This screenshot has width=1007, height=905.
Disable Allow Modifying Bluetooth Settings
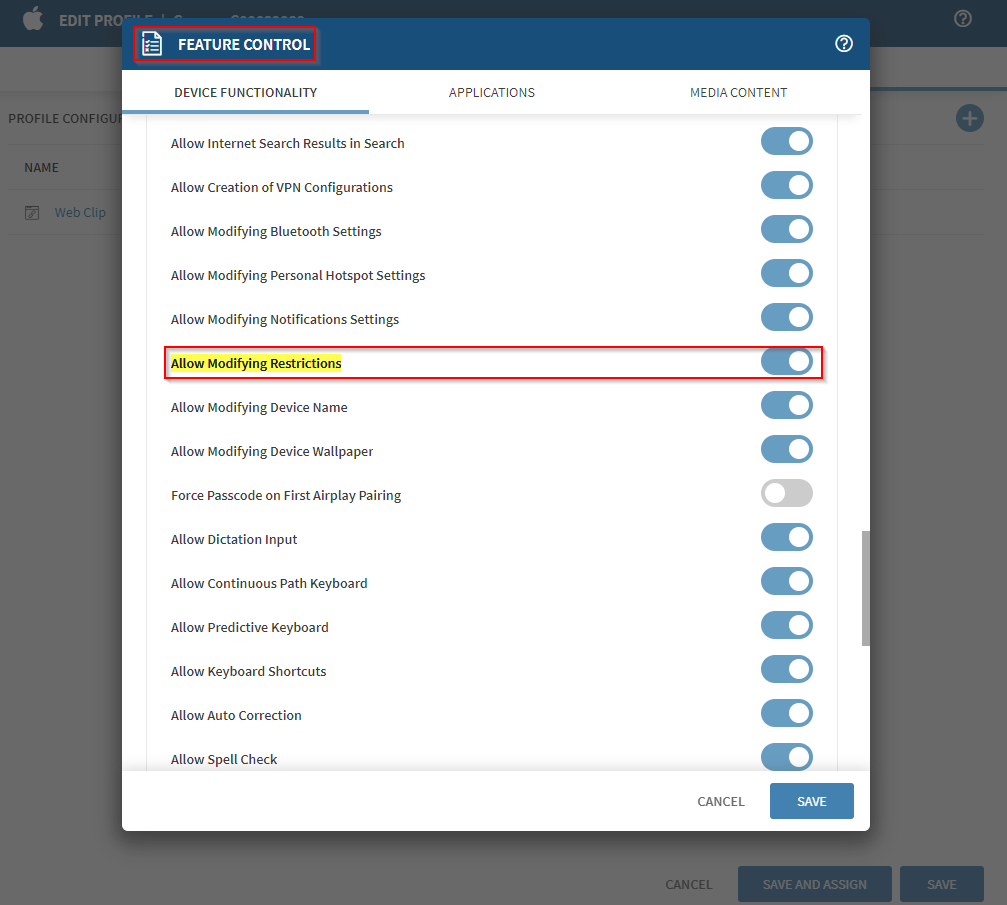point(786,230)
